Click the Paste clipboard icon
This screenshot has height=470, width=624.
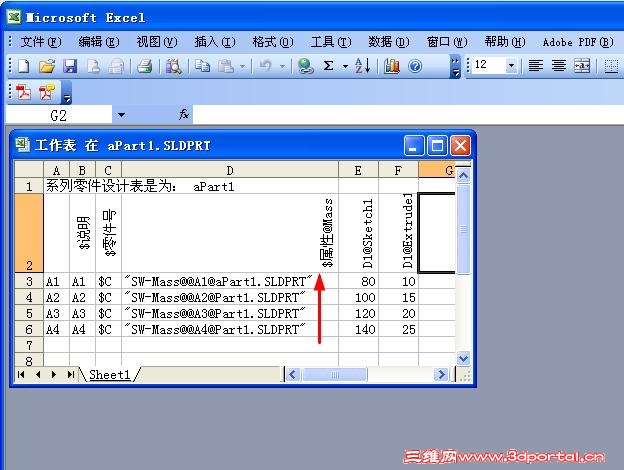[x=226, y=66]
